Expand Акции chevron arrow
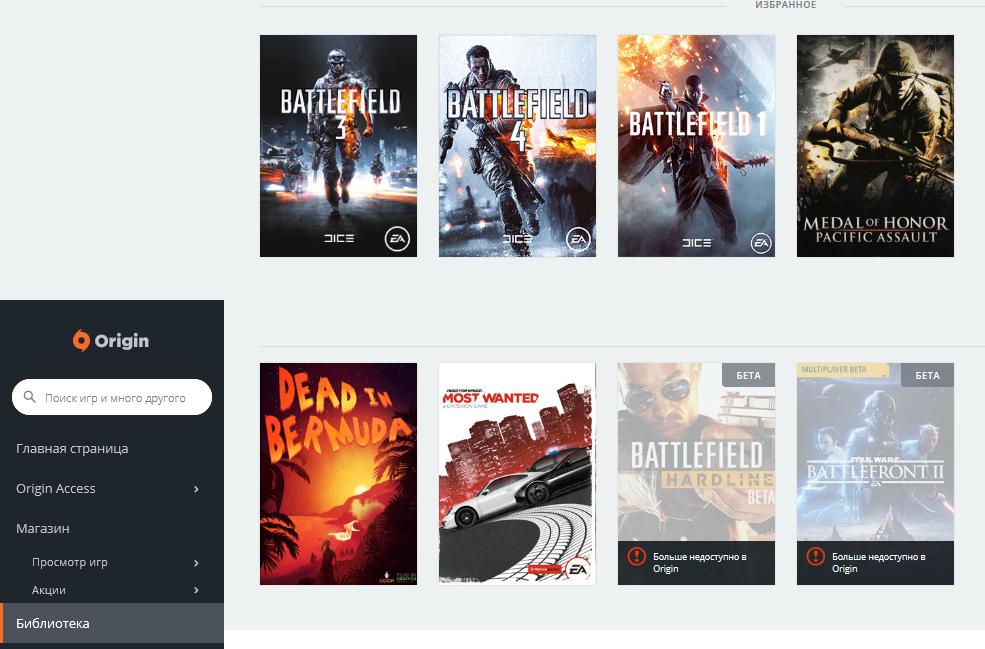Viewport: 985px width, 649px height. click(197, 590)
